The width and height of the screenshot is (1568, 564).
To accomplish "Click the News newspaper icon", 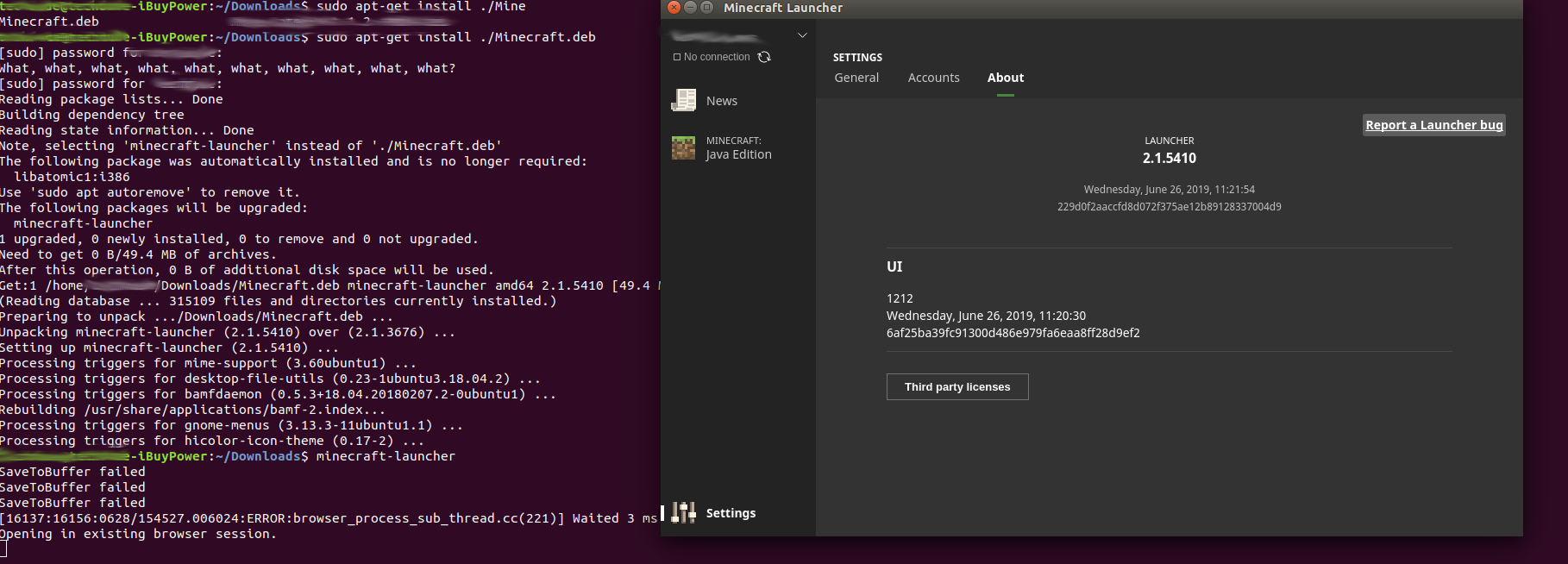I will tap(683, 100).
